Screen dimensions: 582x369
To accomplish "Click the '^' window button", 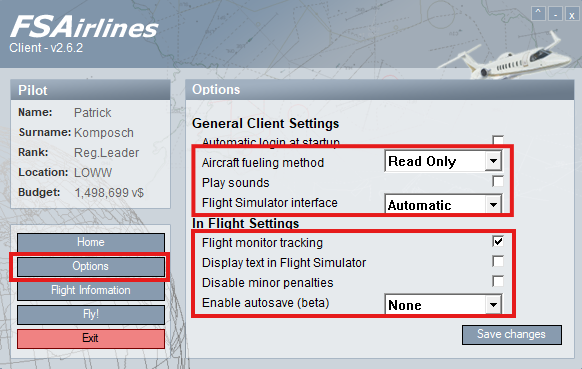I will (x=538, y=14).
